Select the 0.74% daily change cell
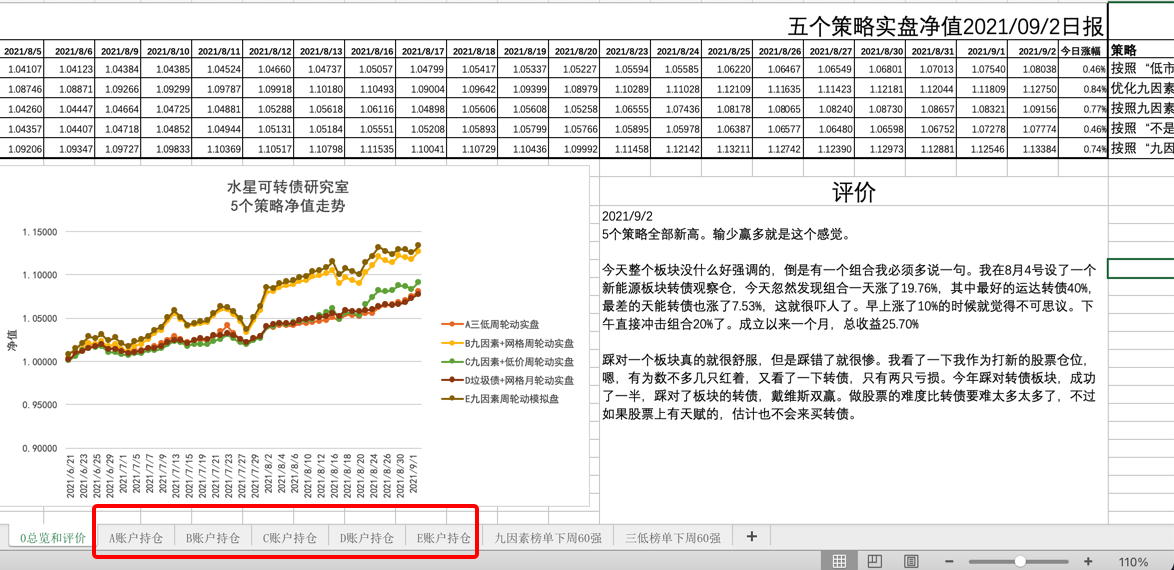Image resolution: width=1174 pixels, height=570 pixels. pyautogui.click(x=1083, y=148)
